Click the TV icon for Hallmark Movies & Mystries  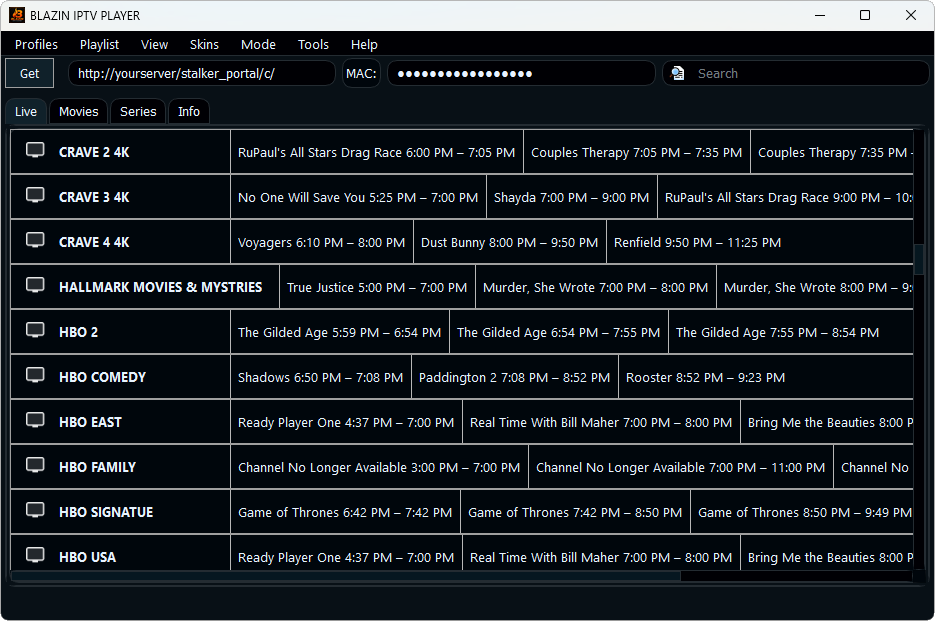click(35, 285)
